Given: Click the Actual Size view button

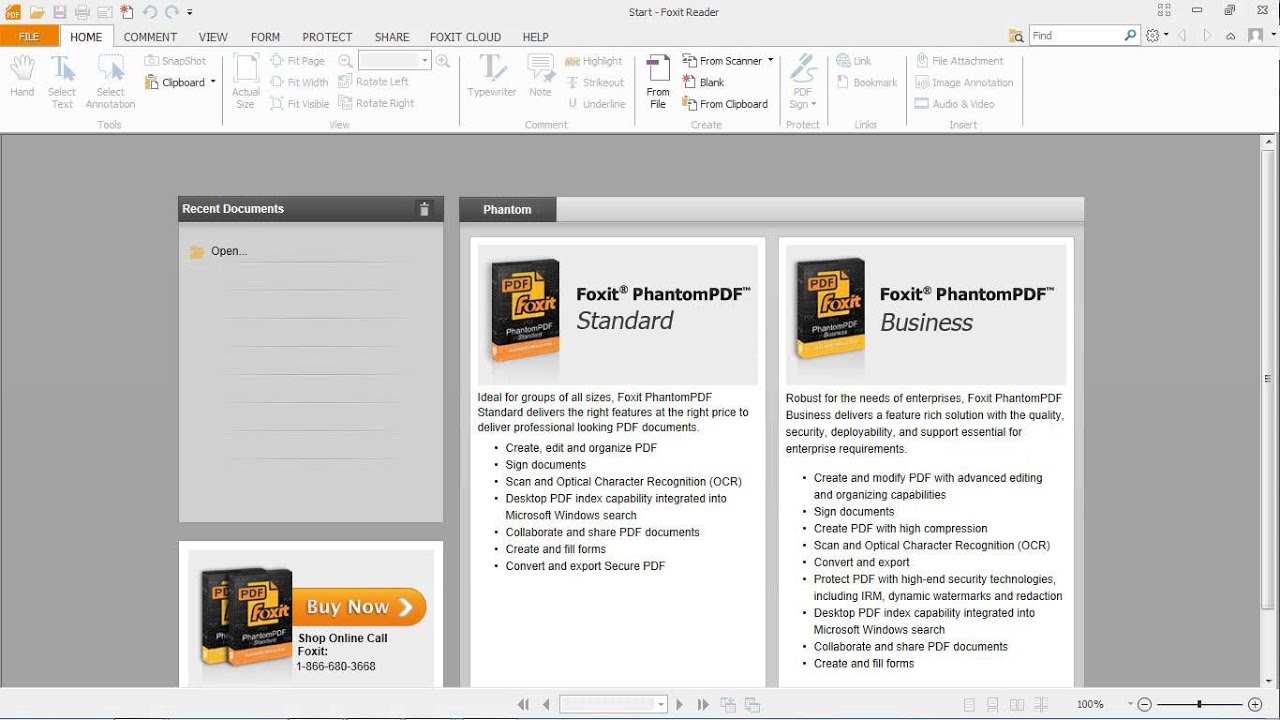Looking at the screenshot, I should pyautogui.click(x=246, y=81).
